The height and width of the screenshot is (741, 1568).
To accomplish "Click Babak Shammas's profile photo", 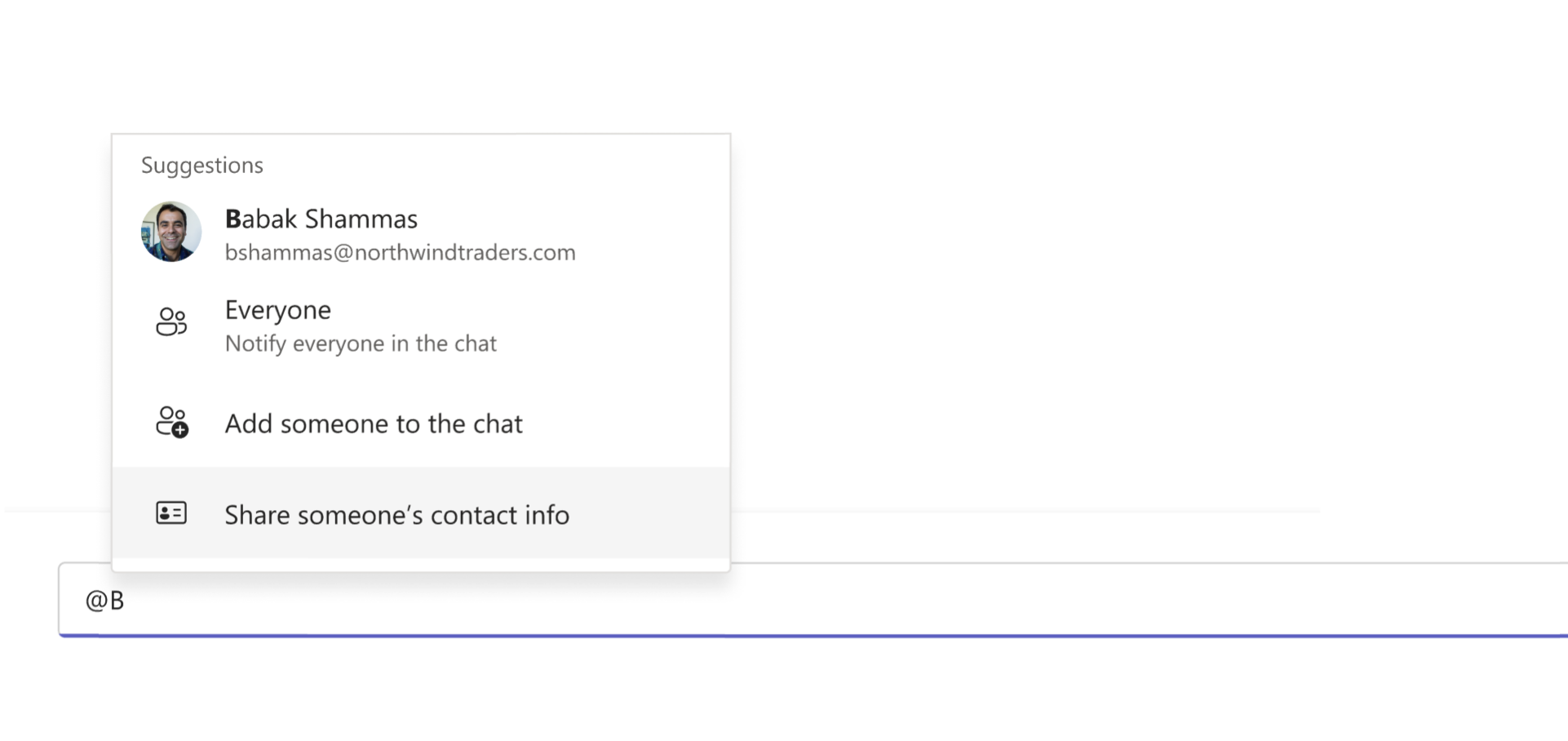I will click(x=171, y=232).
